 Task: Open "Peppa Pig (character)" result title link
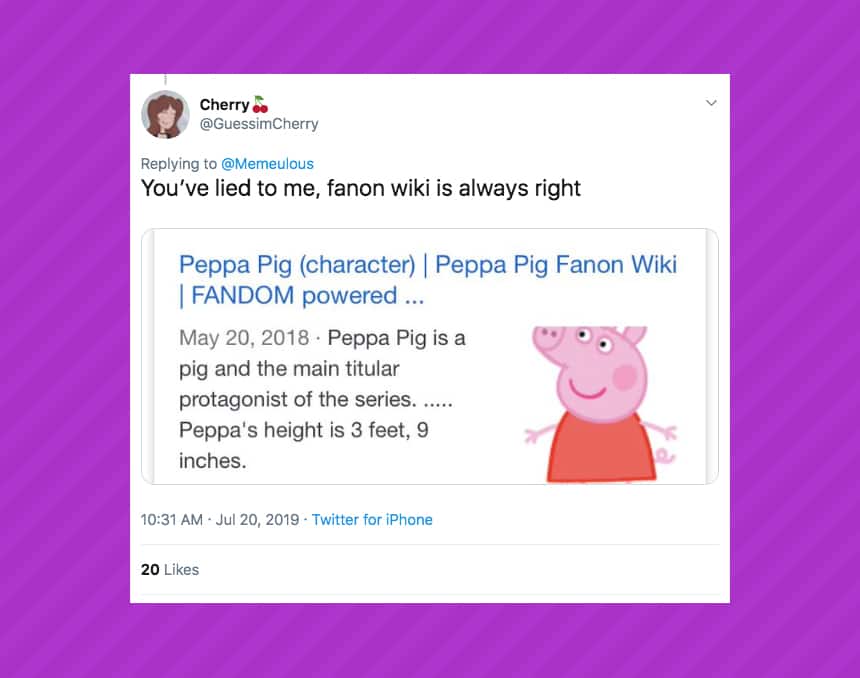point(296,265)
